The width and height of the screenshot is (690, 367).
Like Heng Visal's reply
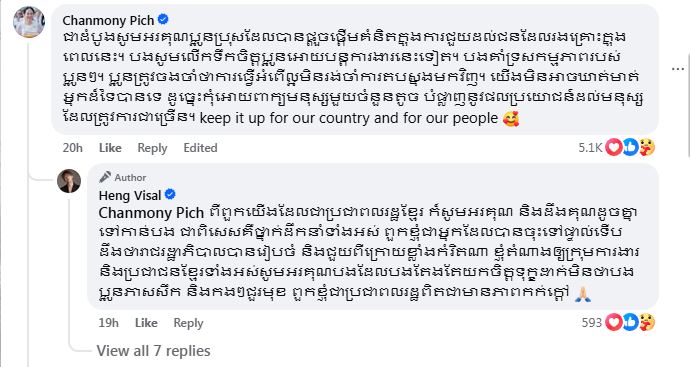146,323
